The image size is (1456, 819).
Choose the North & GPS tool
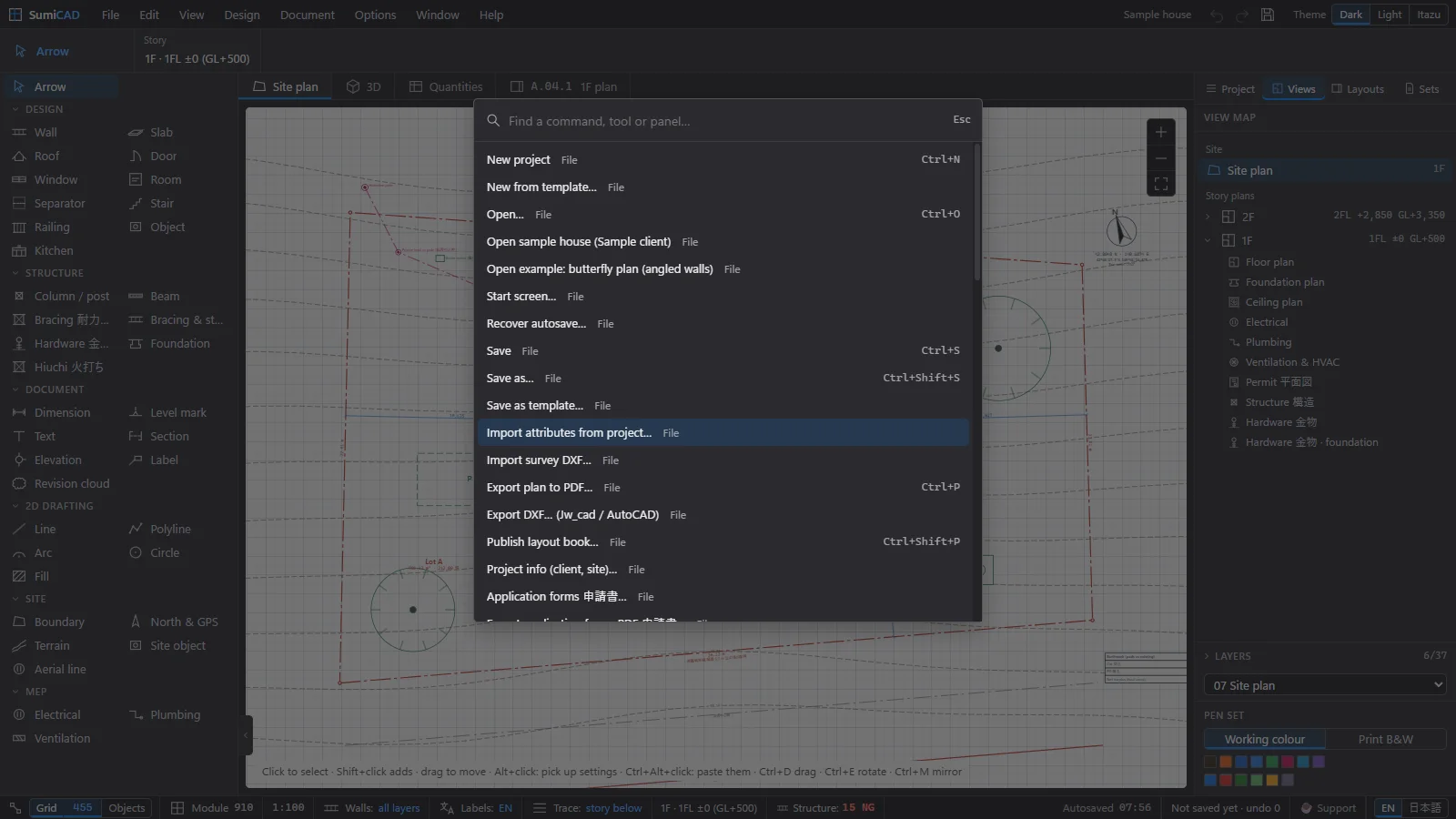[x=177, y=622]
